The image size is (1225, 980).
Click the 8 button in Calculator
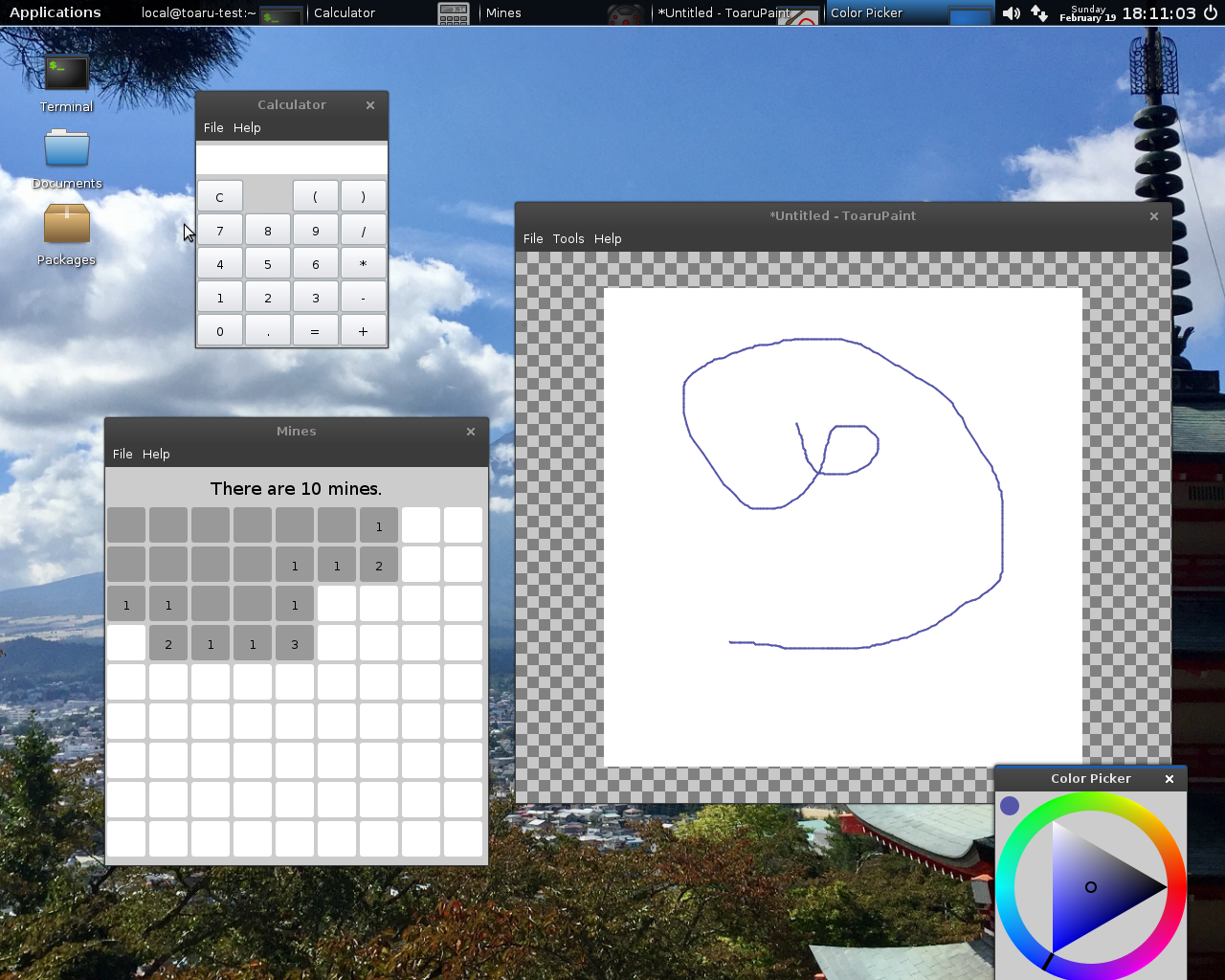click(x=268, y=231)
